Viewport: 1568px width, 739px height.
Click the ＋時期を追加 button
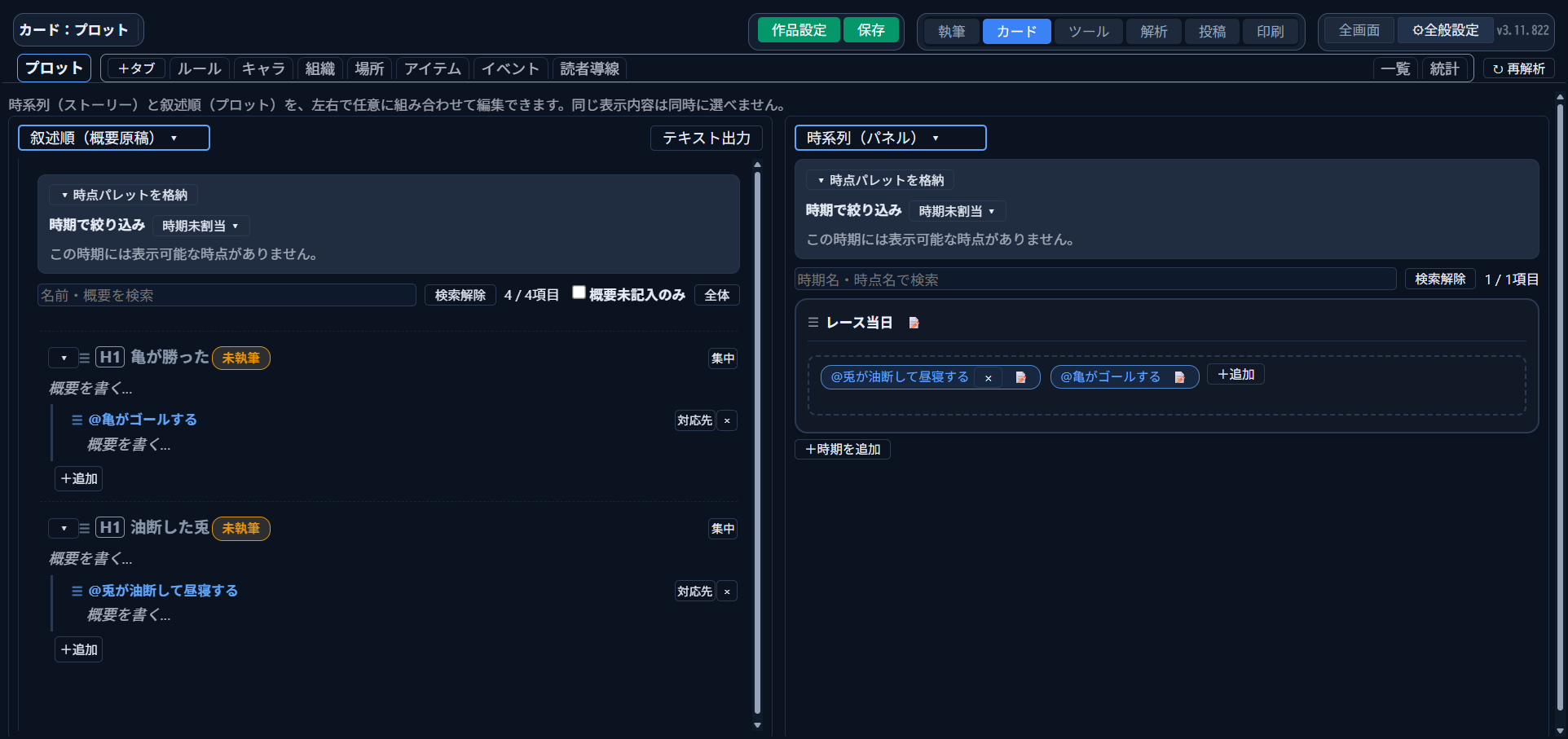pos(843,449)
